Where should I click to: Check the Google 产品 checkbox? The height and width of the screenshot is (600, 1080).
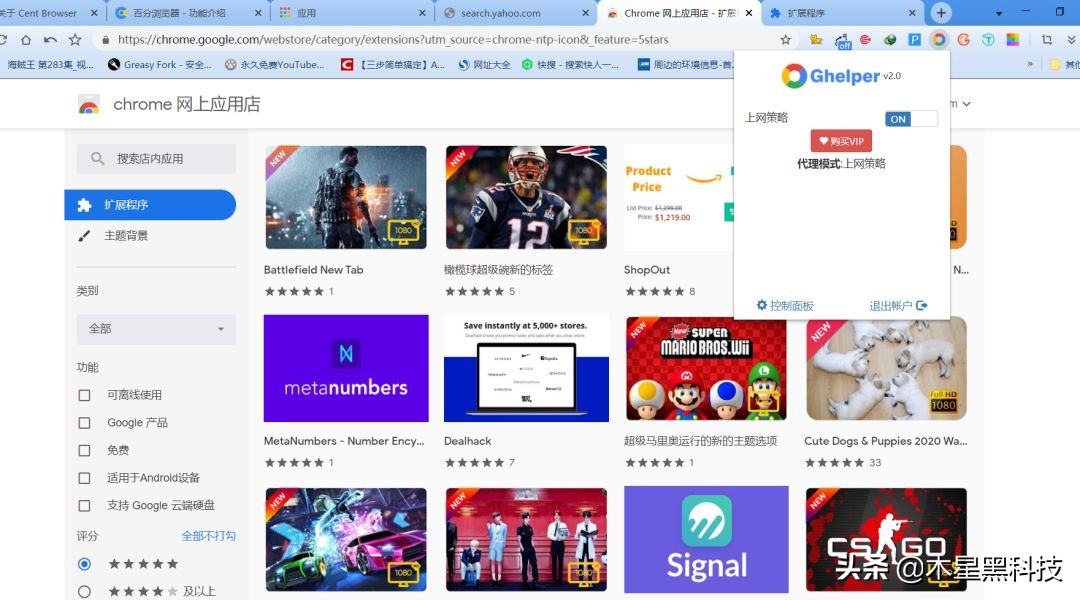(x=84, y=423)
